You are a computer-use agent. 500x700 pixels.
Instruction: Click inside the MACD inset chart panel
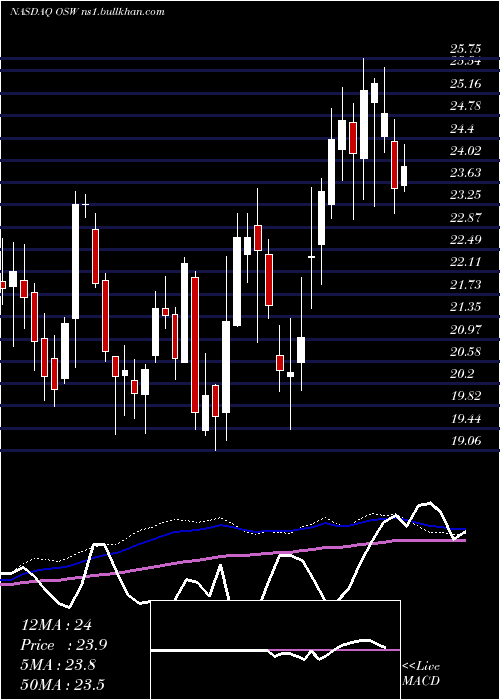pos(275,650)
